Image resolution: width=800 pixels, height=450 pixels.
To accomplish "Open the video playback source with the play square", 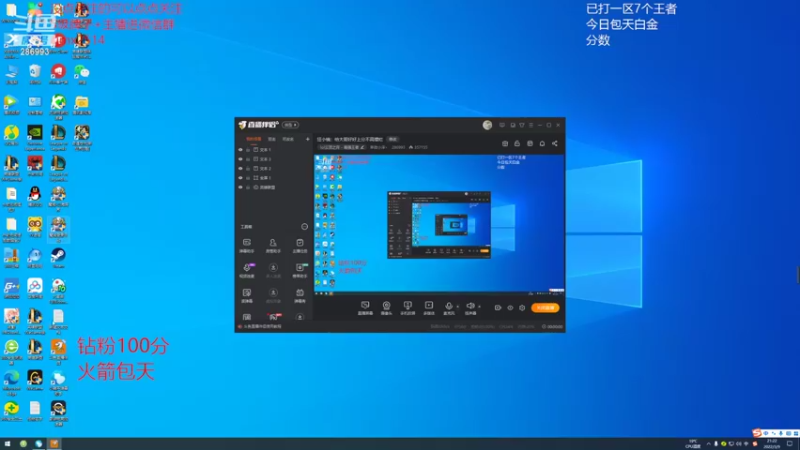I will pos(429,308).
